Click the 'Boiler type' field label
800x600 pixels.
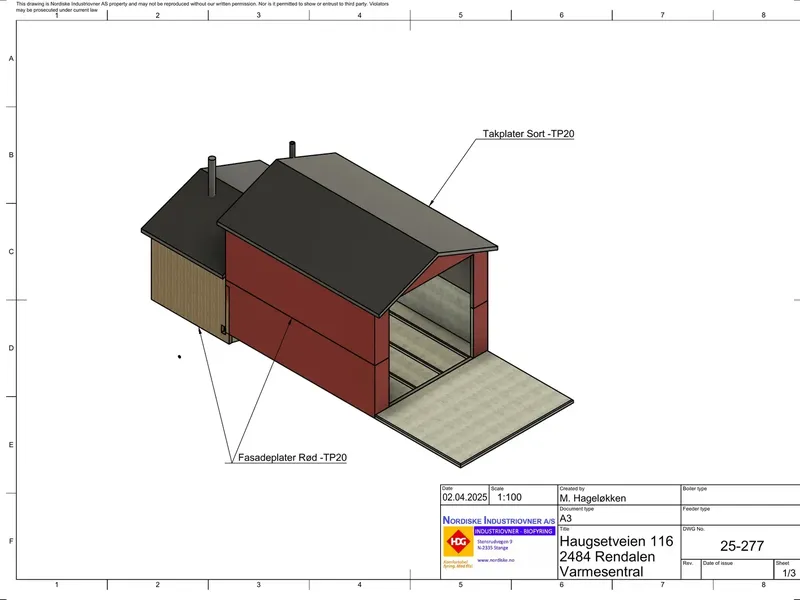click(694, 488)
